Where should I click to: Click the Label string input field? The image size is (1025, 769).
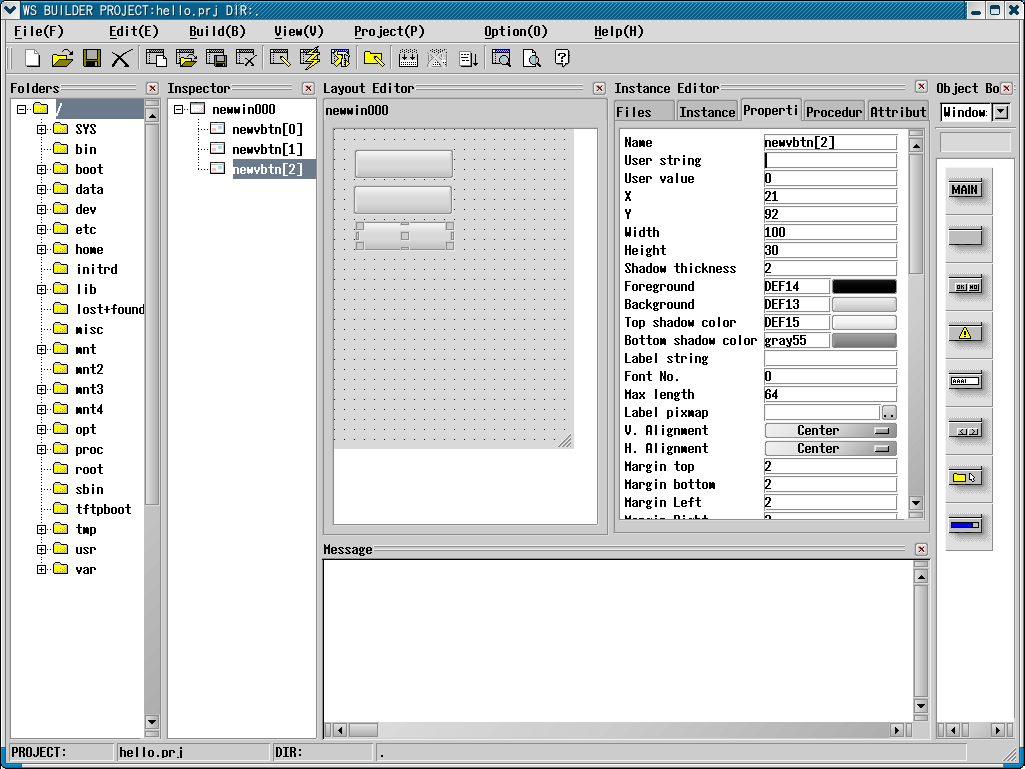tap(830, 358)
